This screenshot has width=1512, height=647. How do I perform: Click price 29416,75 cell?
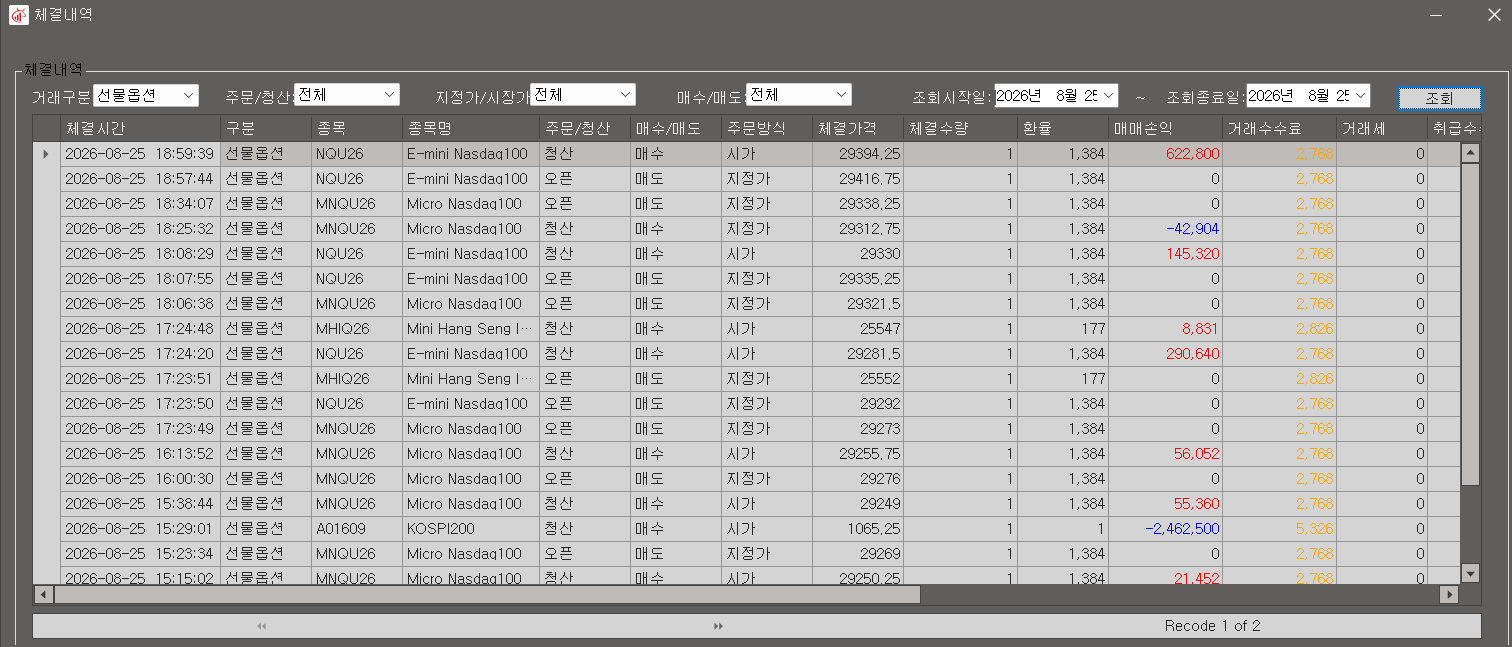point(858,179)
